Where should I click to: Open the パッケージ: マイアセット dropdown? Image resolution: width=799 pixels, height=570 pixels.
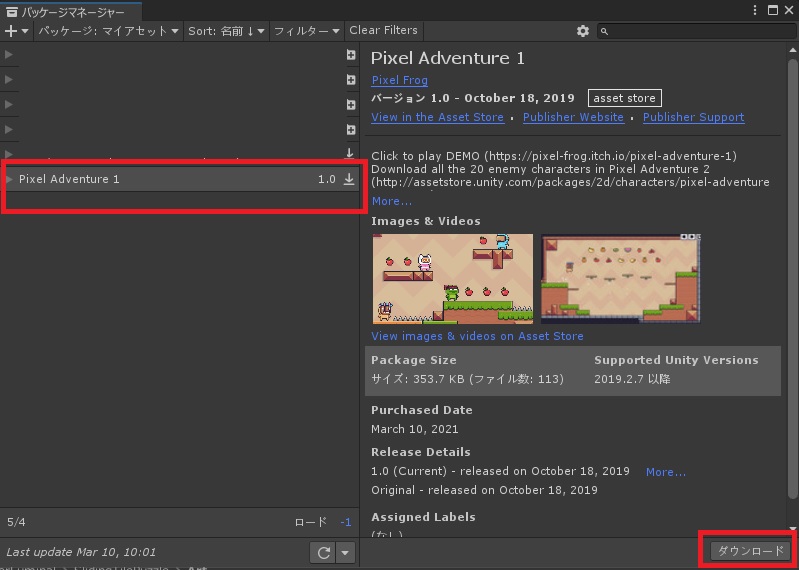pos(109,31)
